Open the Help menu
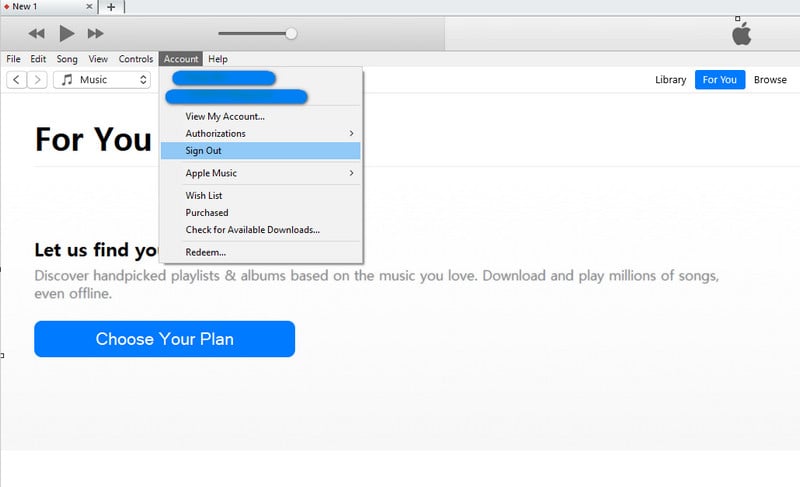 coord(218,59)
